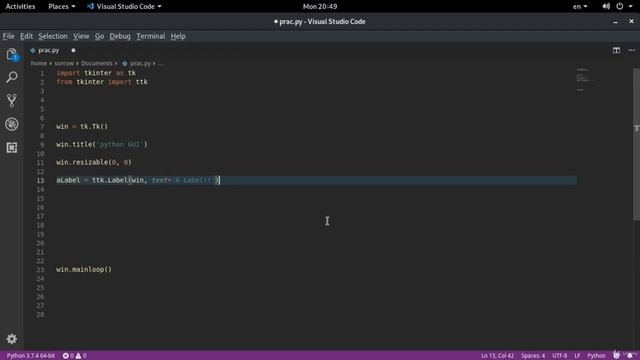Image resolution: width=640 pixels, height=360 pixels.
Task: Expand the Places dropdown menu
Action: point(62,6)
